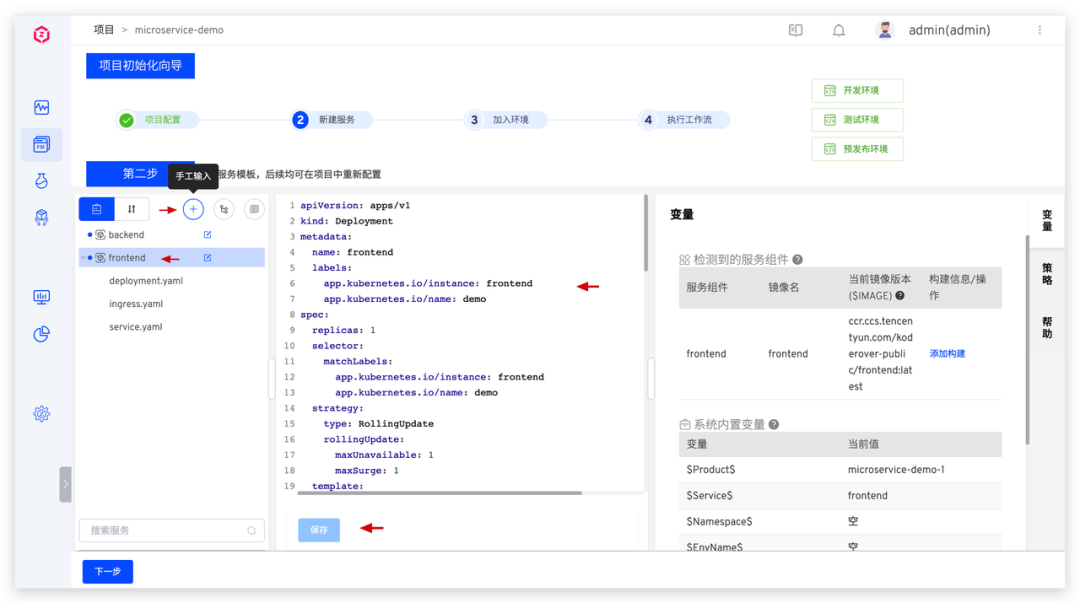This screenshot has width=1080, height=603.
Task: Switch to the 变量 side tab
Action: pos(1047,221)
